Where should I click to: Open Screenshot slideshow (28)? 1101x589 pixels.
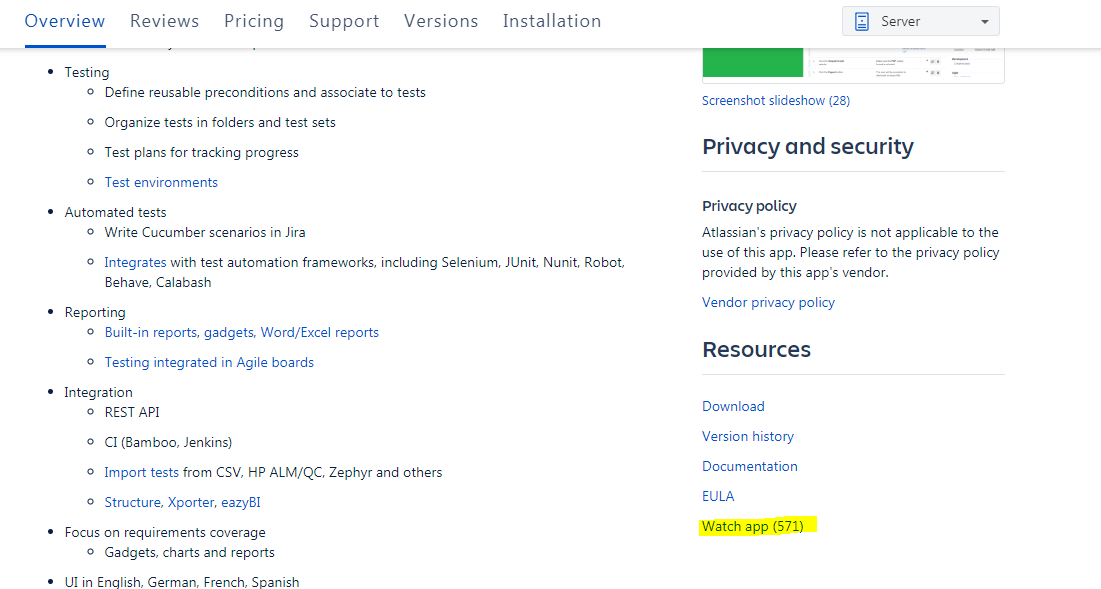coord(775,100)
